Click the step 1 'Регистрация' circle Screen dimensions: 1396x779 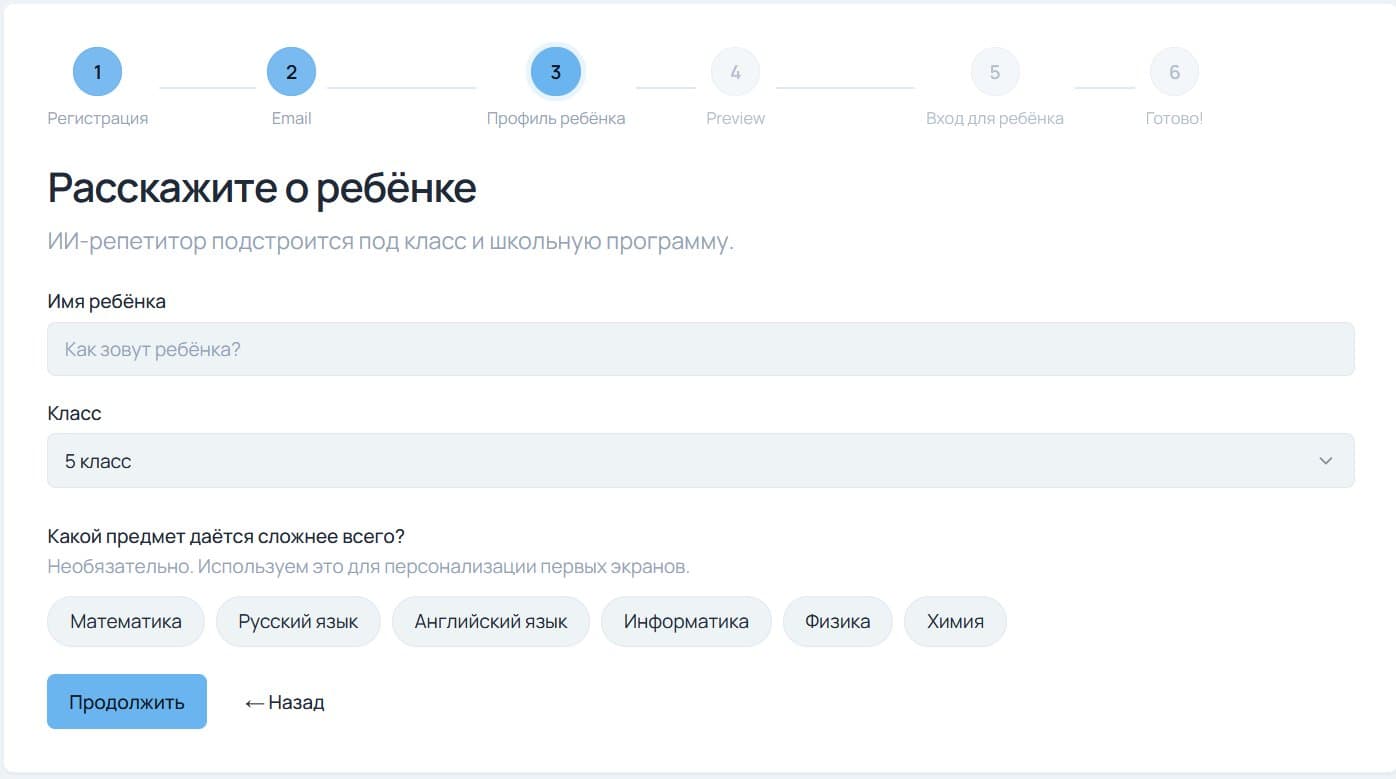(97, 71)
